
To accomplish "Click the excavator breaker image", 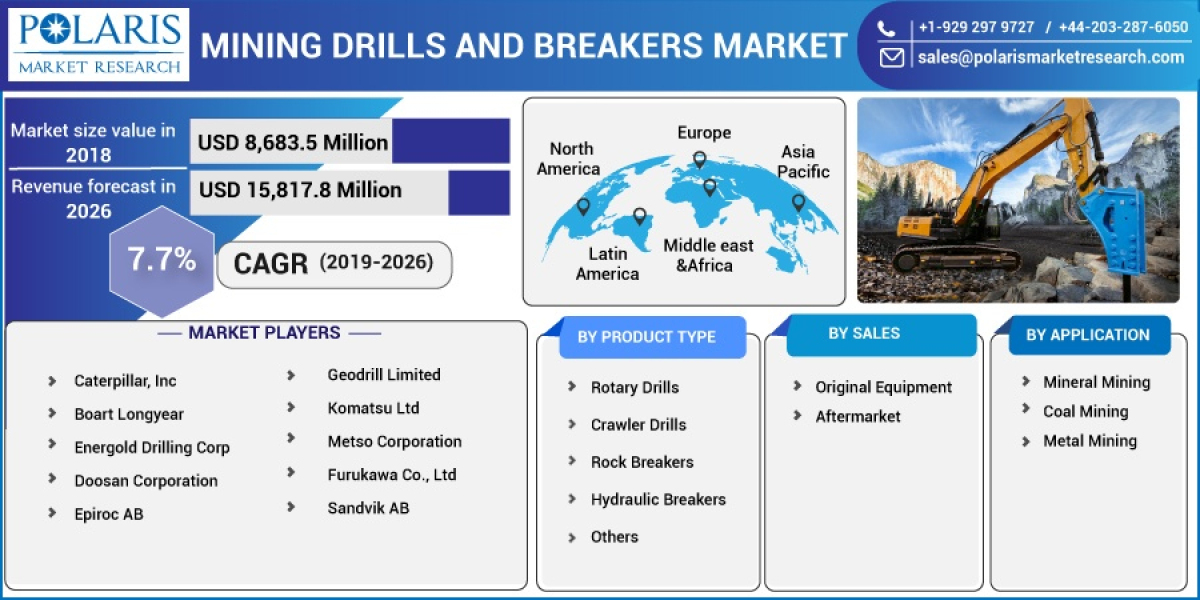I will coord(1025,200).
